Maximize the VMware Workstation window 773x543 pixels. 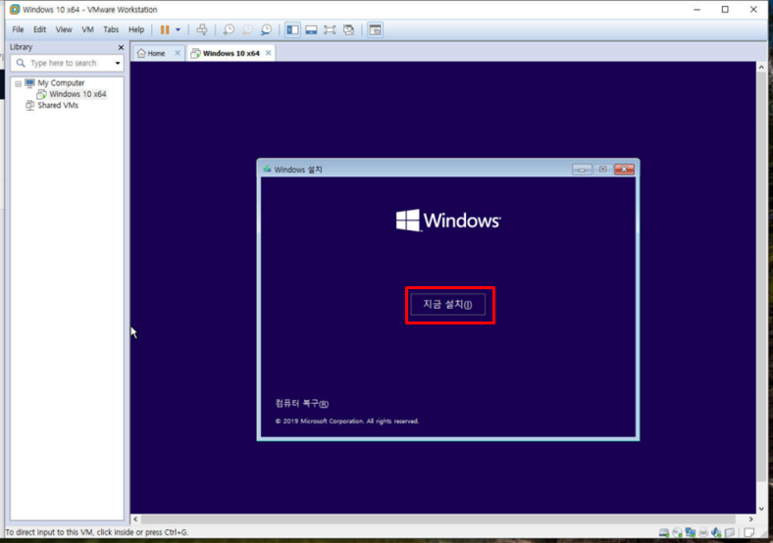coord(725,9)
